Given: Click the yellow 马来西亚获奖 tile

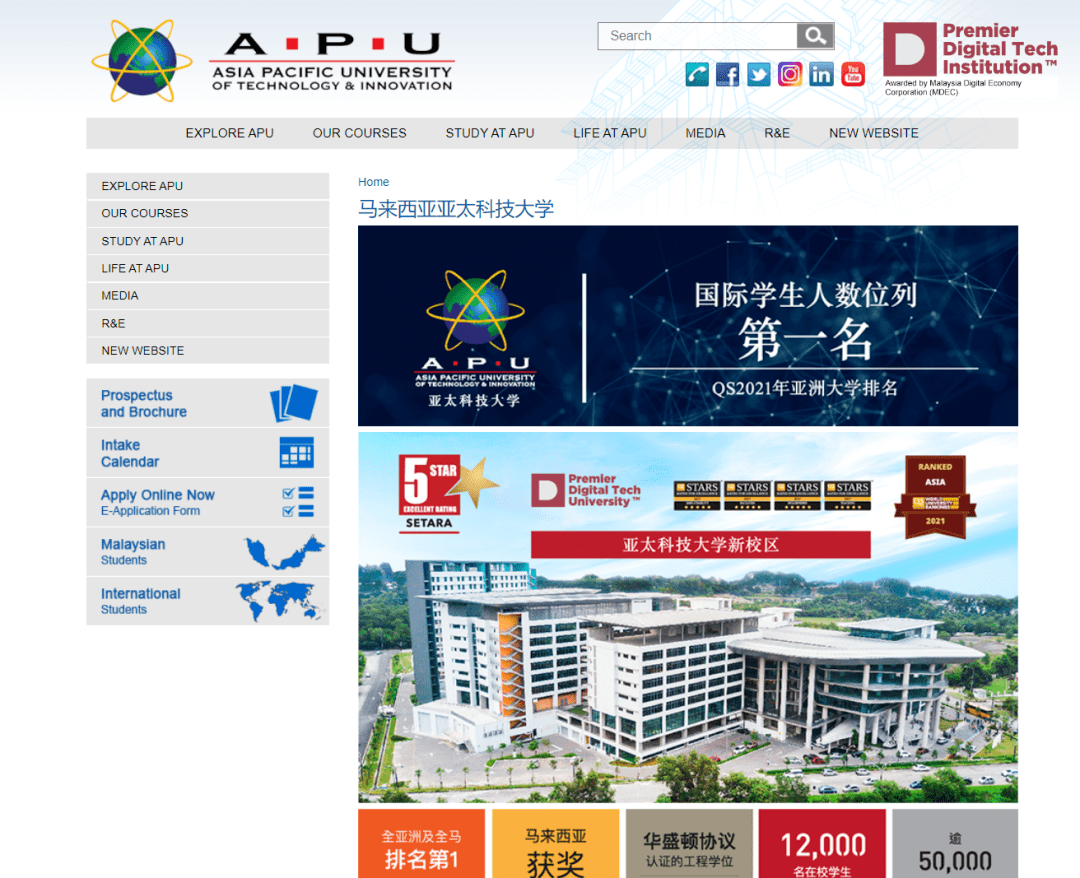Looking at the screenshot, I should coord(555,844).
